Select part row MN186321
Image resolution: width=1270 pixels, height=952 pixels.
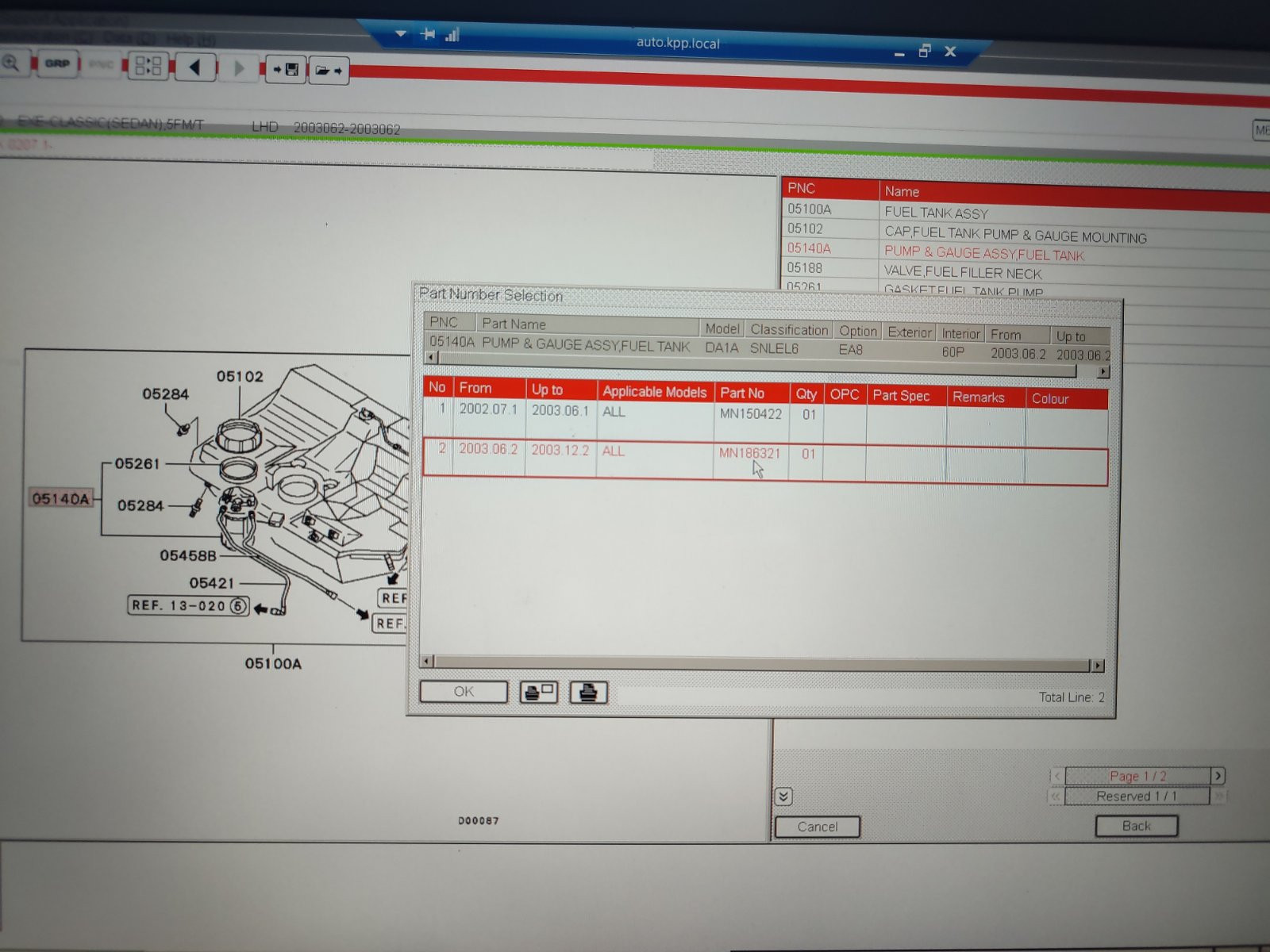[x=765, y=460]
